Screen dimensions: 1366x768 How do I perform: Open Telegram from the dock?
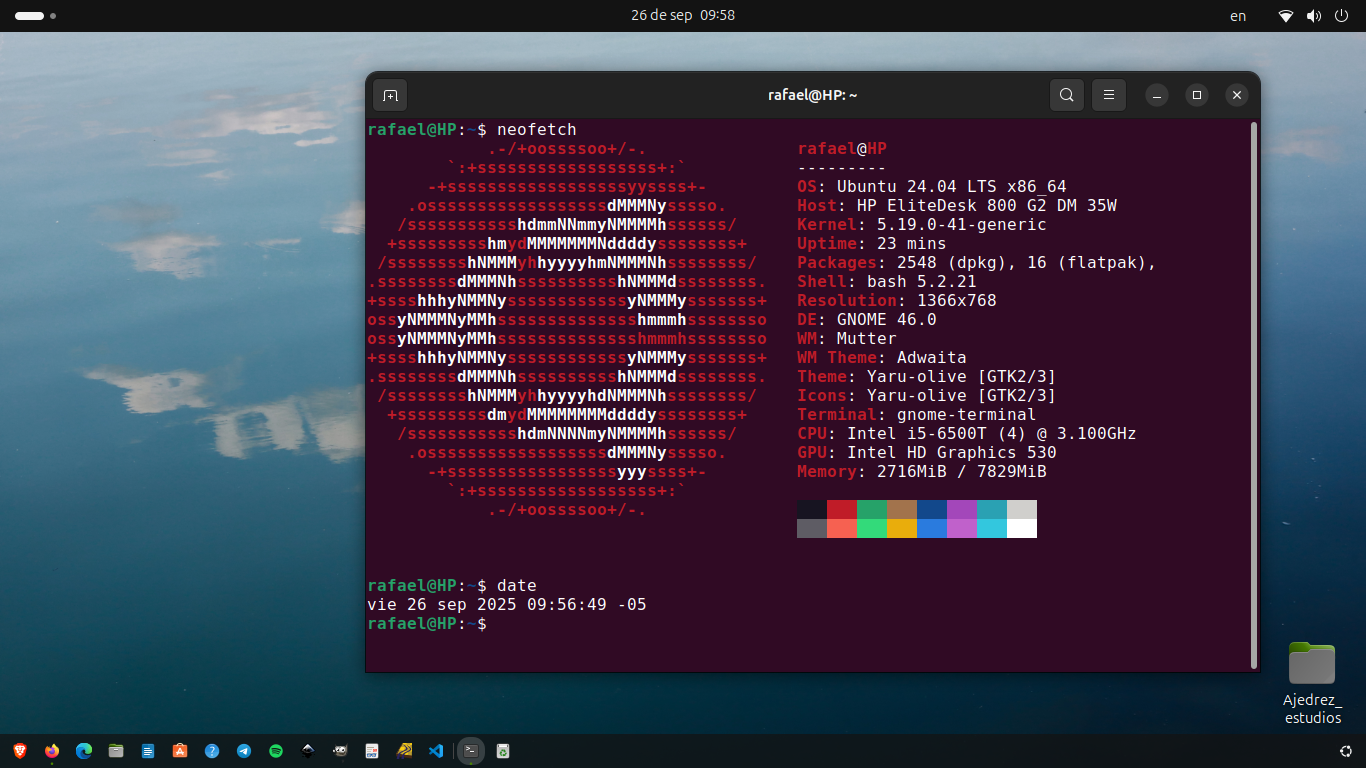(x=244, y=750)
